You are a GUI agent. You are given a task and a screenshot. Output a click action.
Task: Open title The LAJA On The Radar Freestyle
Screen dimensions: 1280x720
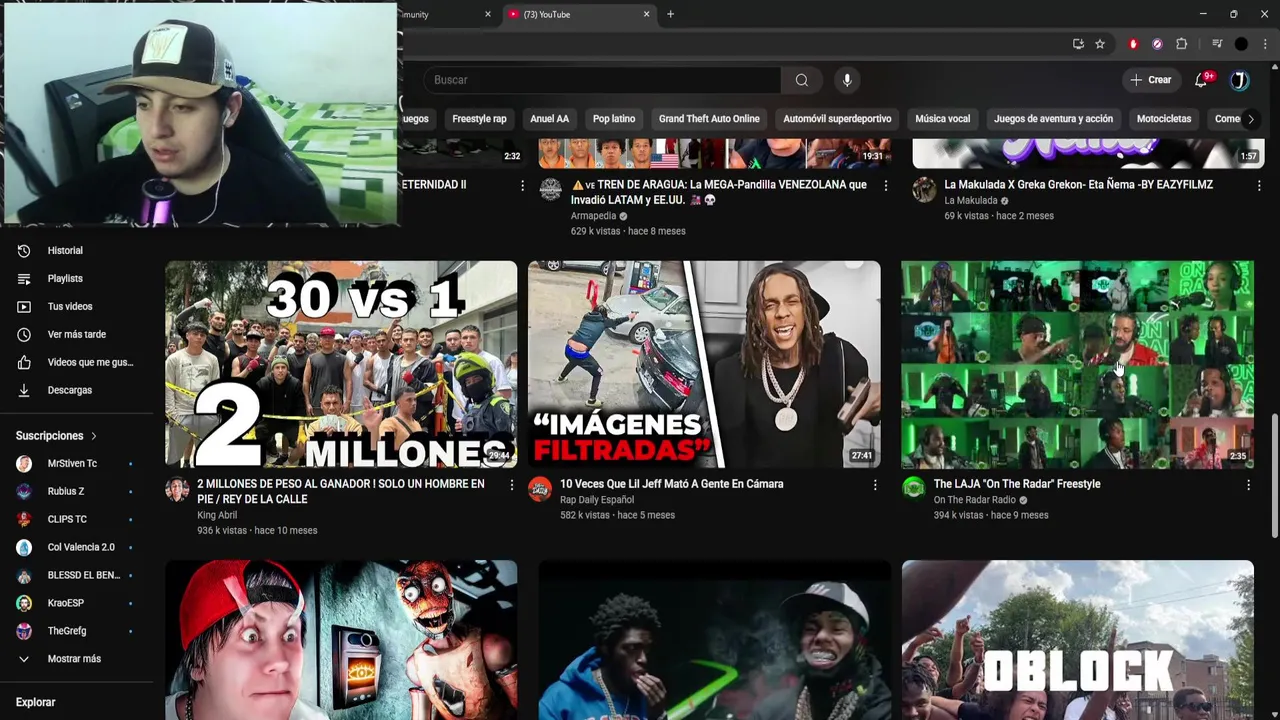1017,484
